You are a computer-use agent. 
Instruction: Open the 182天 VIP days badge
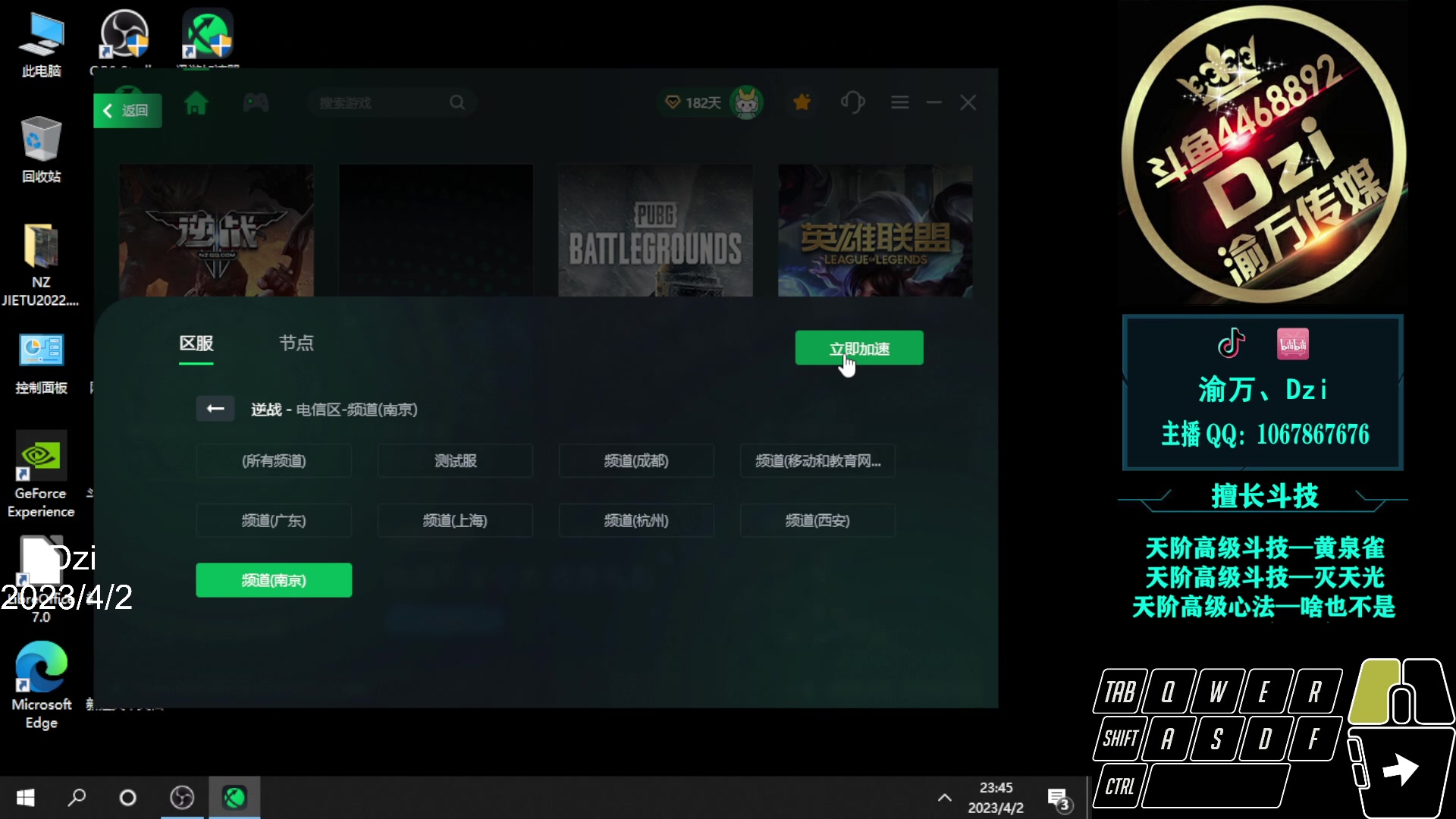tap(693, 102)
